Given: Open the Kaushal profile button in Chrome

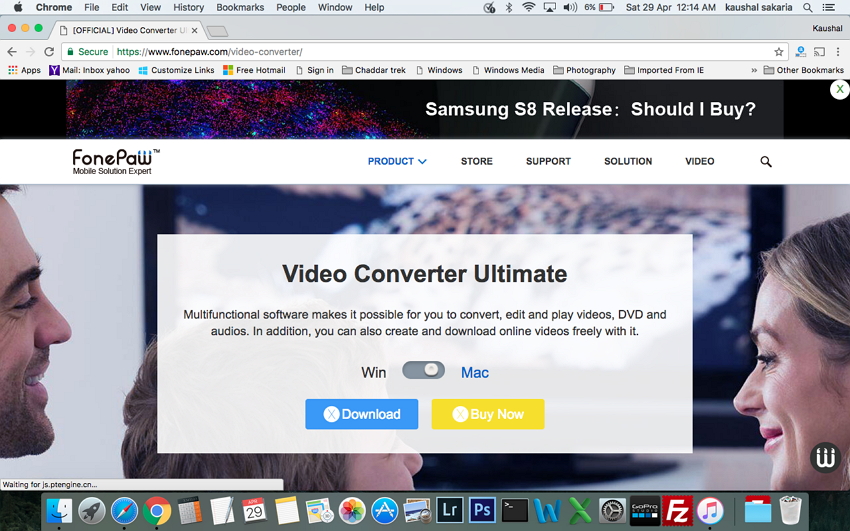Looking at the screenshot, I should point(827,28).
